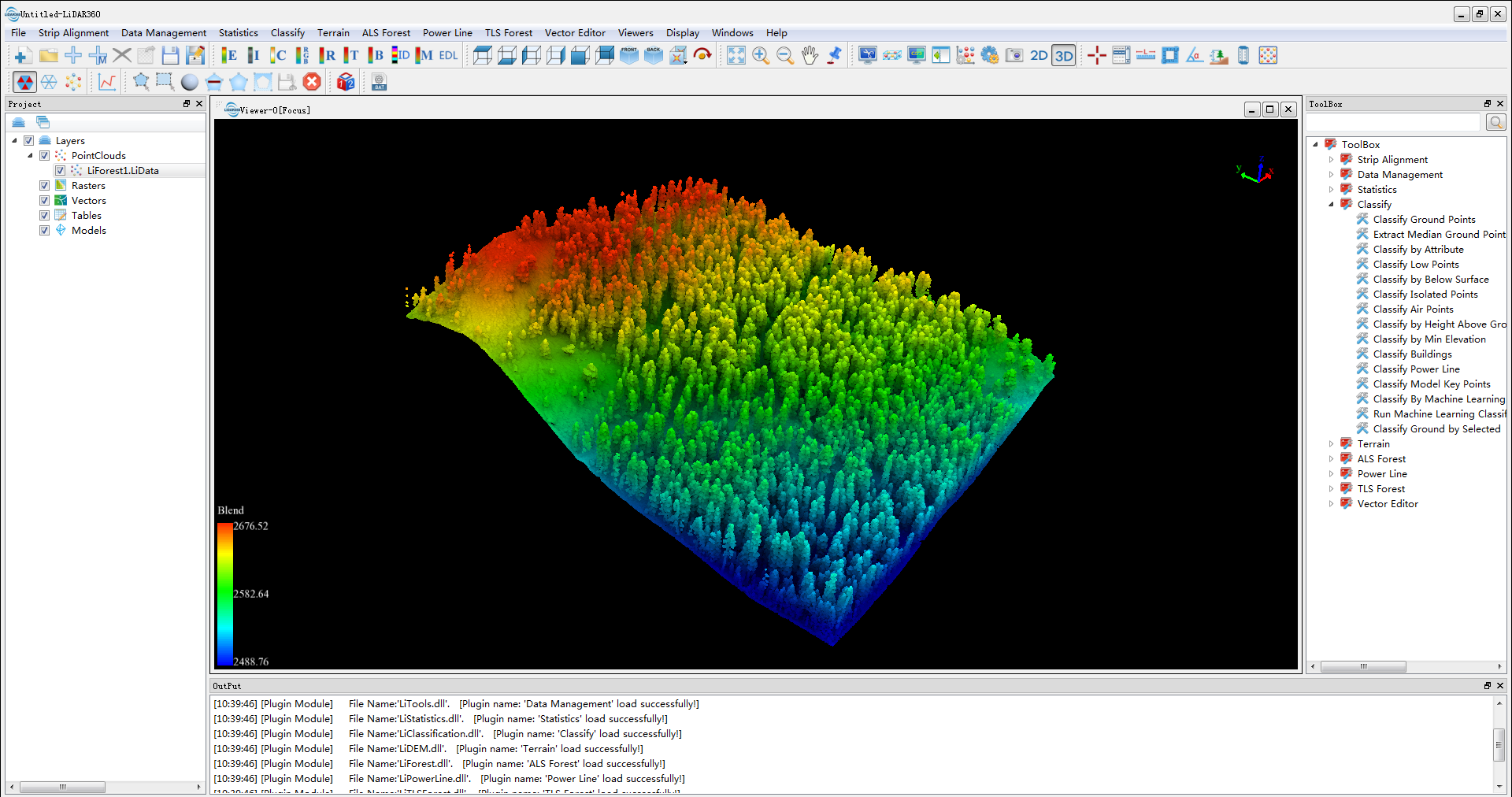
Task: Click the ToolBox search magnifier button
Action: (1495, 122)
